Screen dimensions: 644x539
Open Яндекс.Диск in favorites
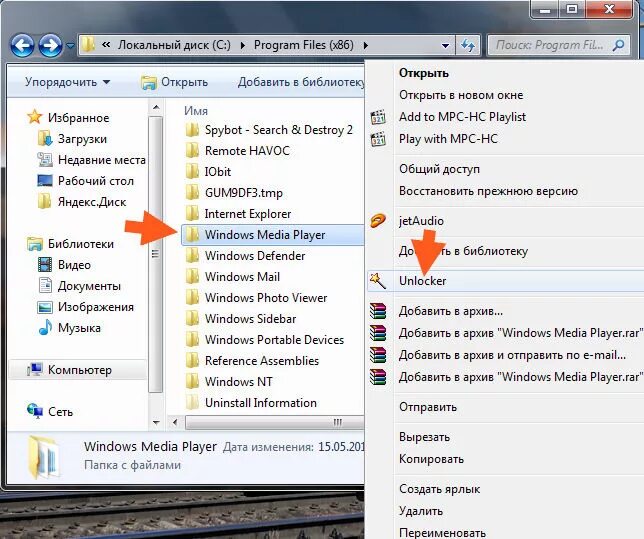pos(81,202)
